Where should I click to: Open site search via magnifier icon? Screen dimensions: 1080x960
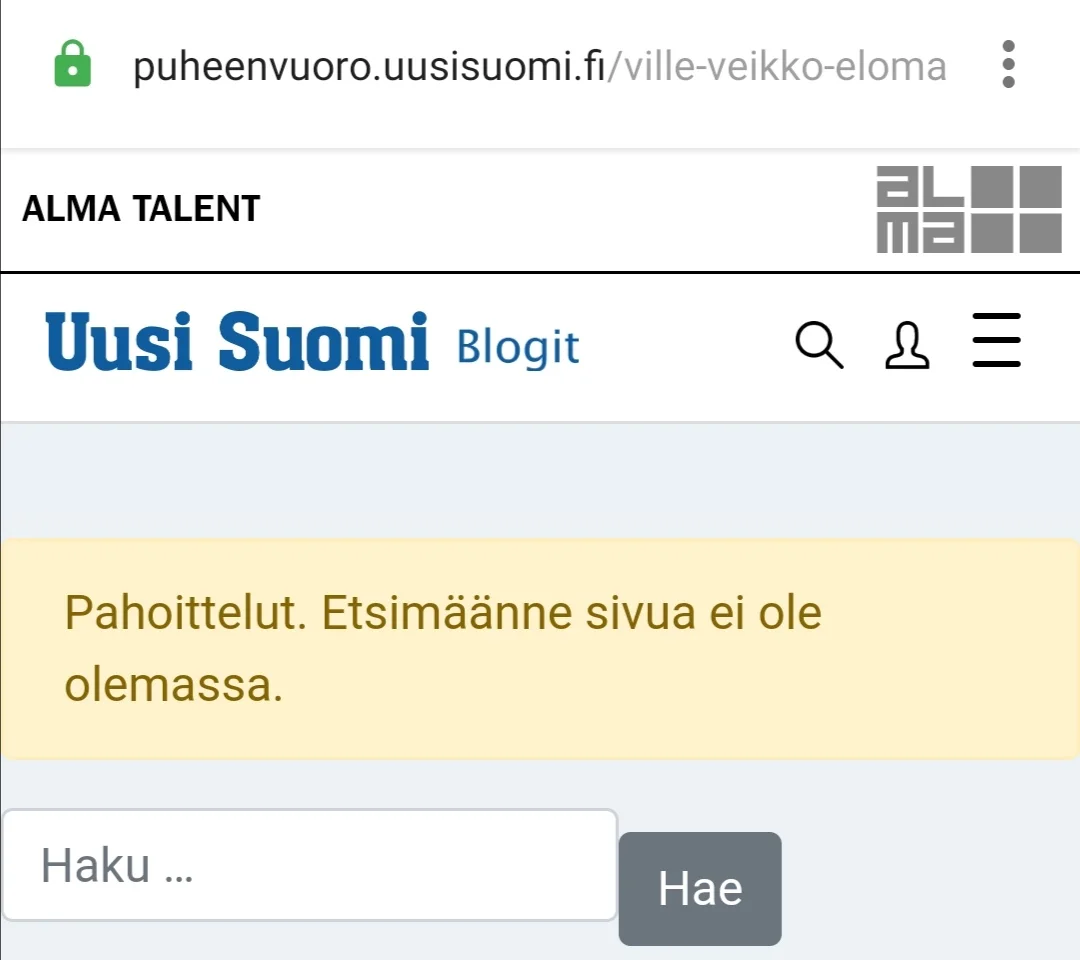pos(818,345)
